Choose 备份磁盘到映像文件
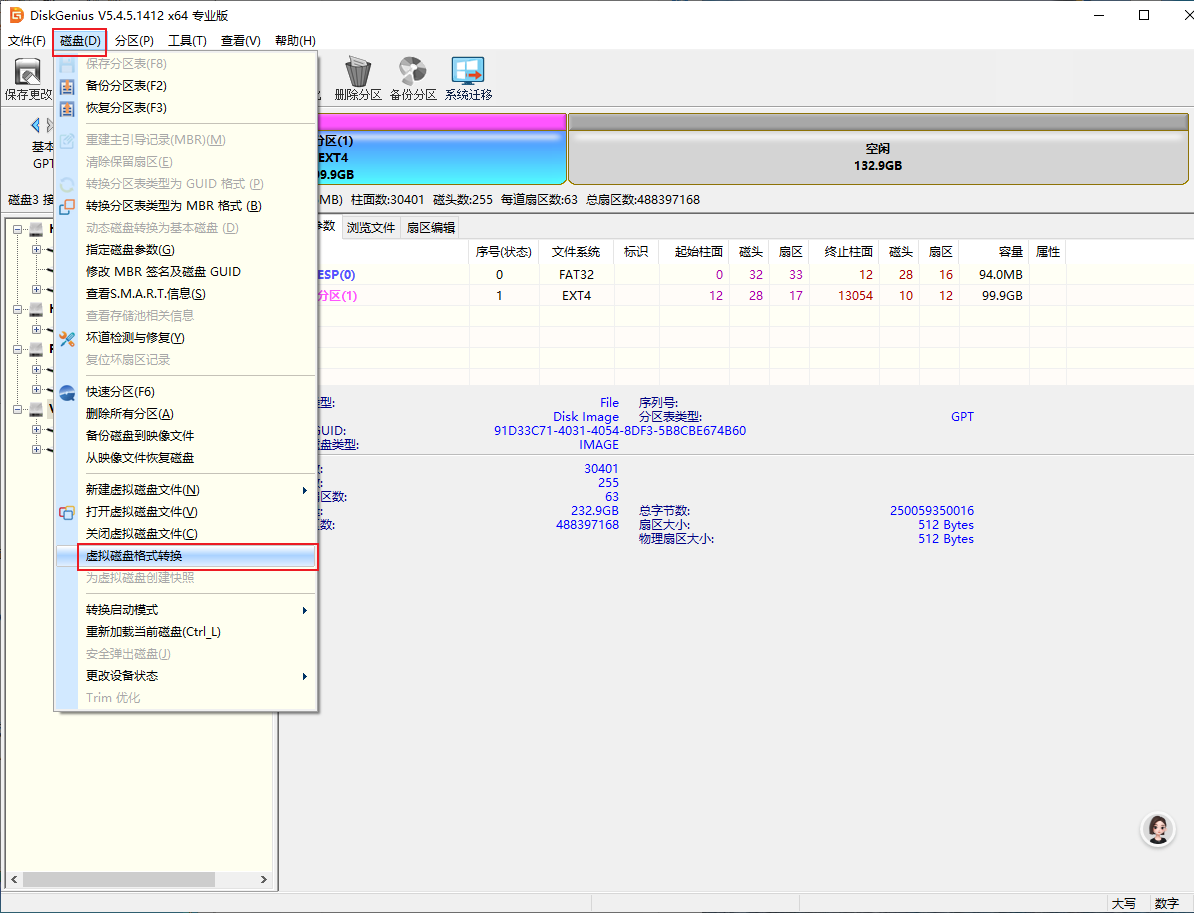This screenshot has height=913, width=1194. (187, 436)
